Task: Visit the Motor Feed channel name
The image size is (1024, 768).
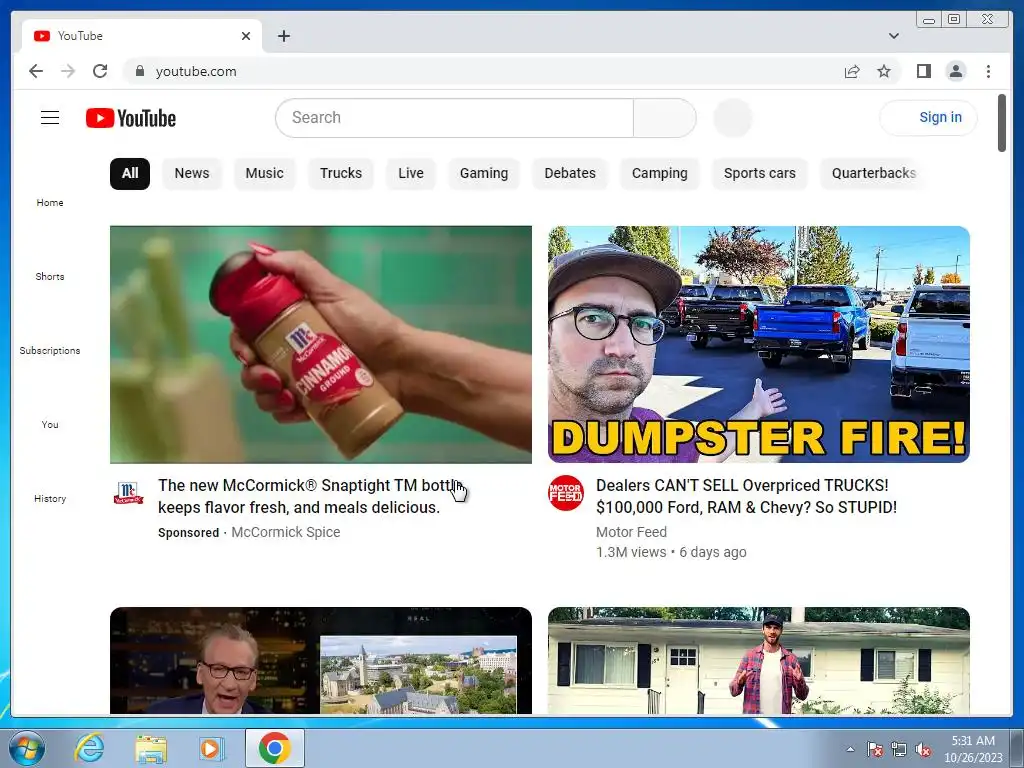Action: point(631,532)
